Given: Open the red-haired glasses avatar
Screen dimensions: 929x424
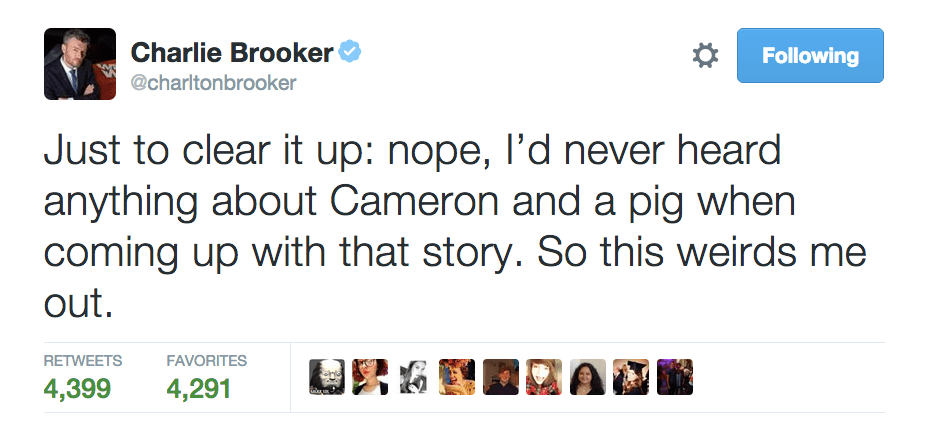Looking at the screenshot, I should [370, 377].
